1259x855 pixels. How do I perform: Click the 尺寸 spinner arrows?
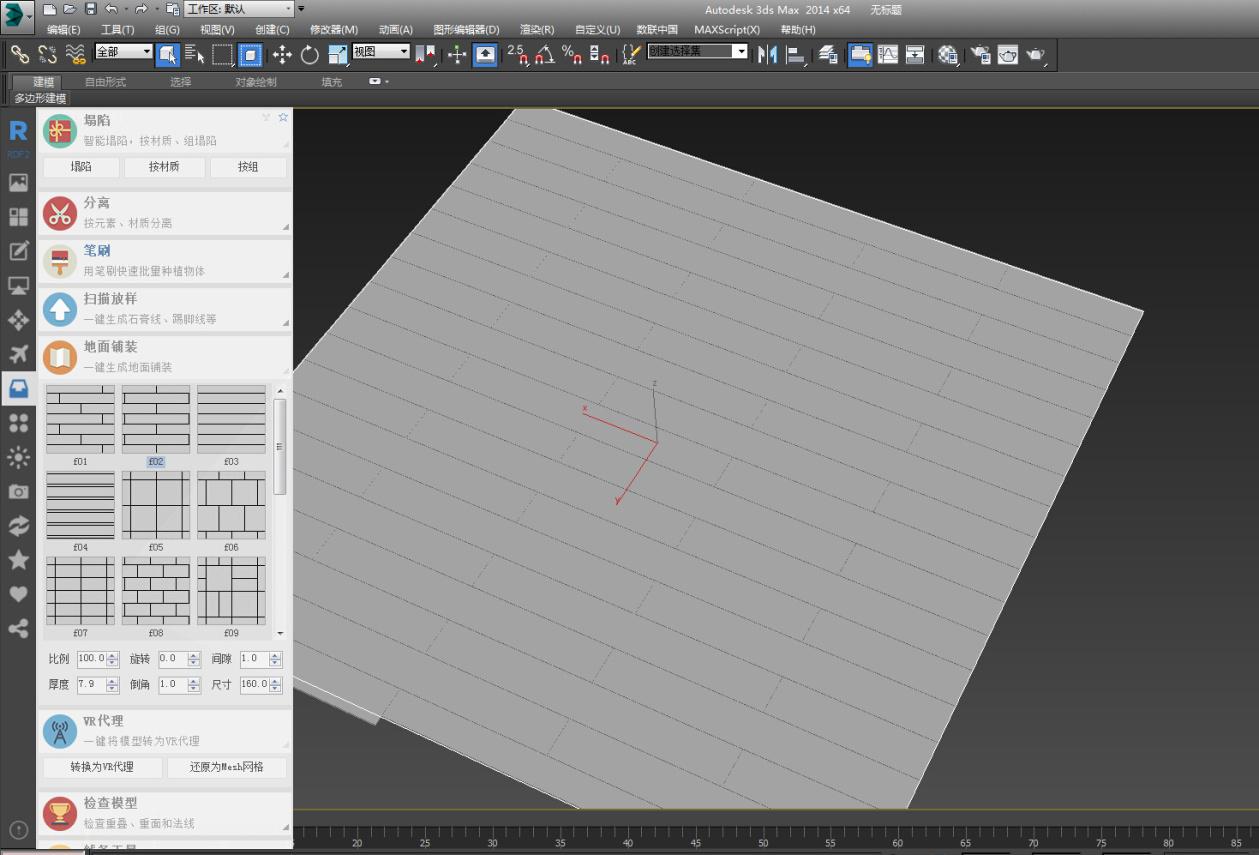point(276,685)
